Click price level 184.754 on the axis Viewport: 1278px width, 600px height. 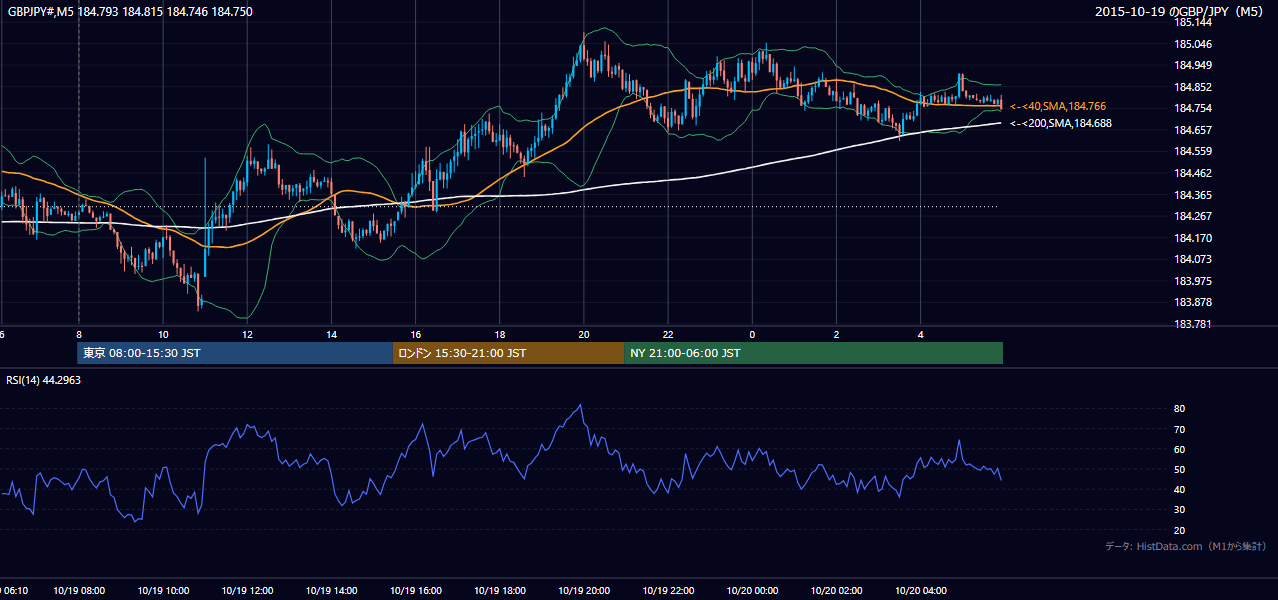click(x=1192, y=108)
